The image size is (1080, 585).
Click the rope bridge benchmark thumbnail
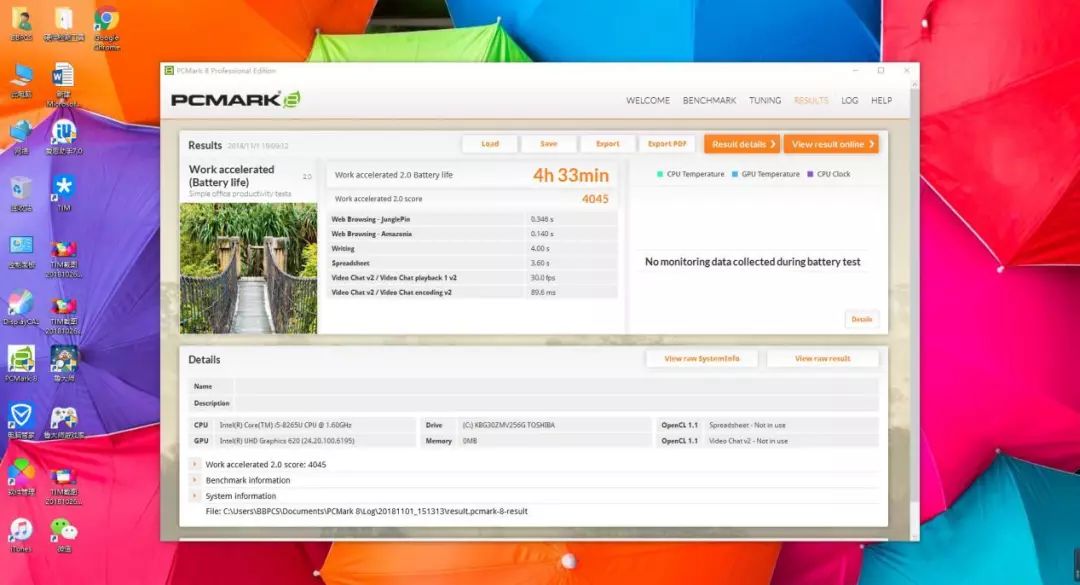click(x=249, y=268)
